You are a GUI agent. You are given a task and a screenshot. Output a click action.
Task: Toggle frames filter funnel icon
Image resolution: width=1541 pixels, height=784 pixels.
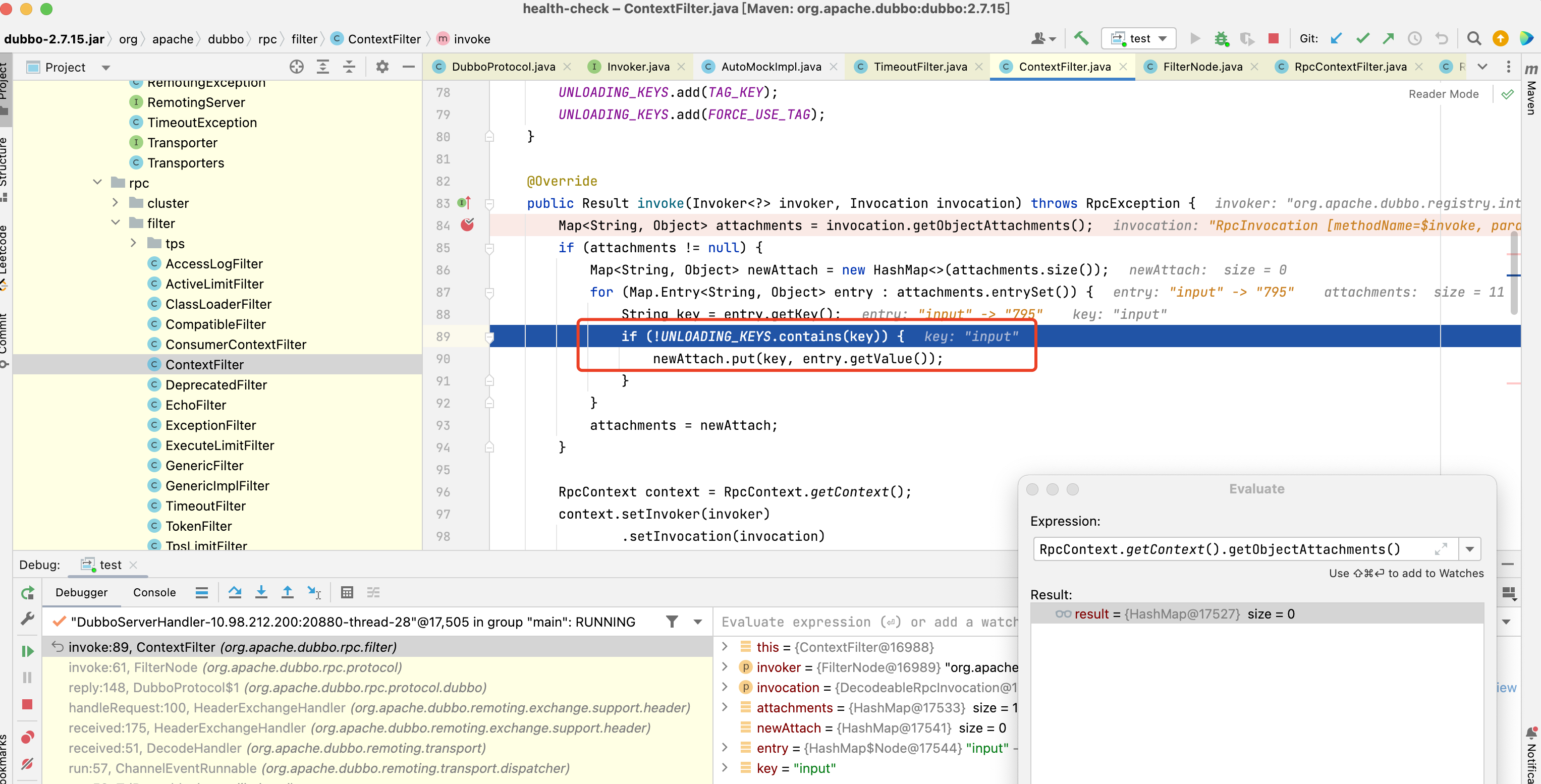[x=672, y=622]
